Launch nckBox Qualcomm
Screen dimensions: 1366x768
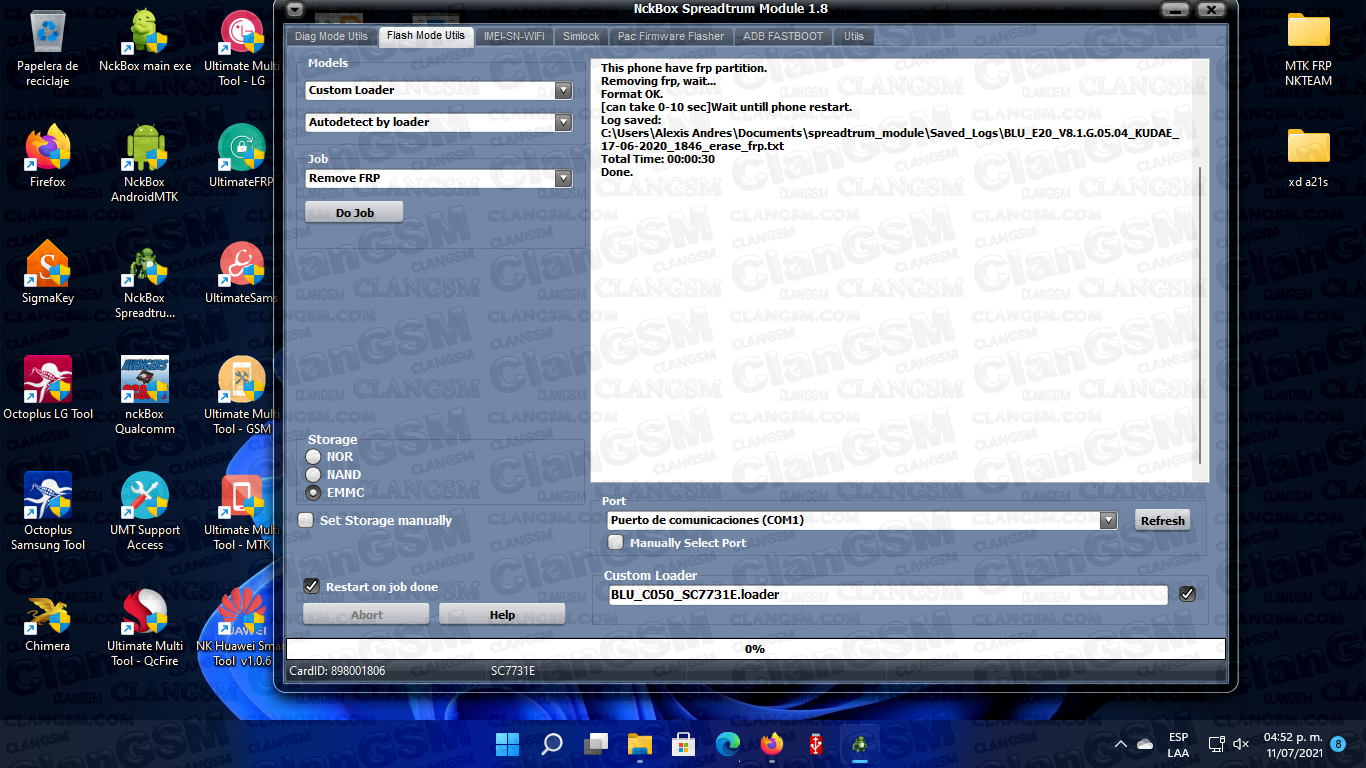click(x=144, y=382)
